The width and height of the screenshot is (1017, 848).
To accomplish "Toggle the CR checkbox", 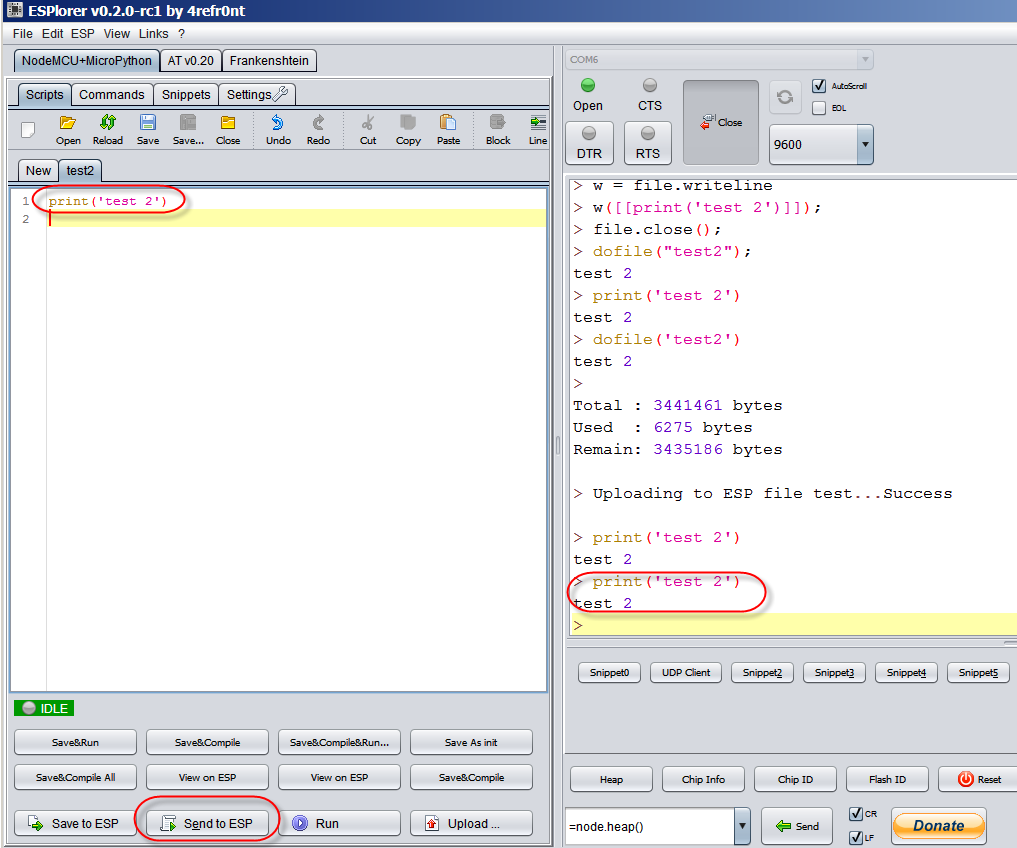I will (x=855, y=814).
